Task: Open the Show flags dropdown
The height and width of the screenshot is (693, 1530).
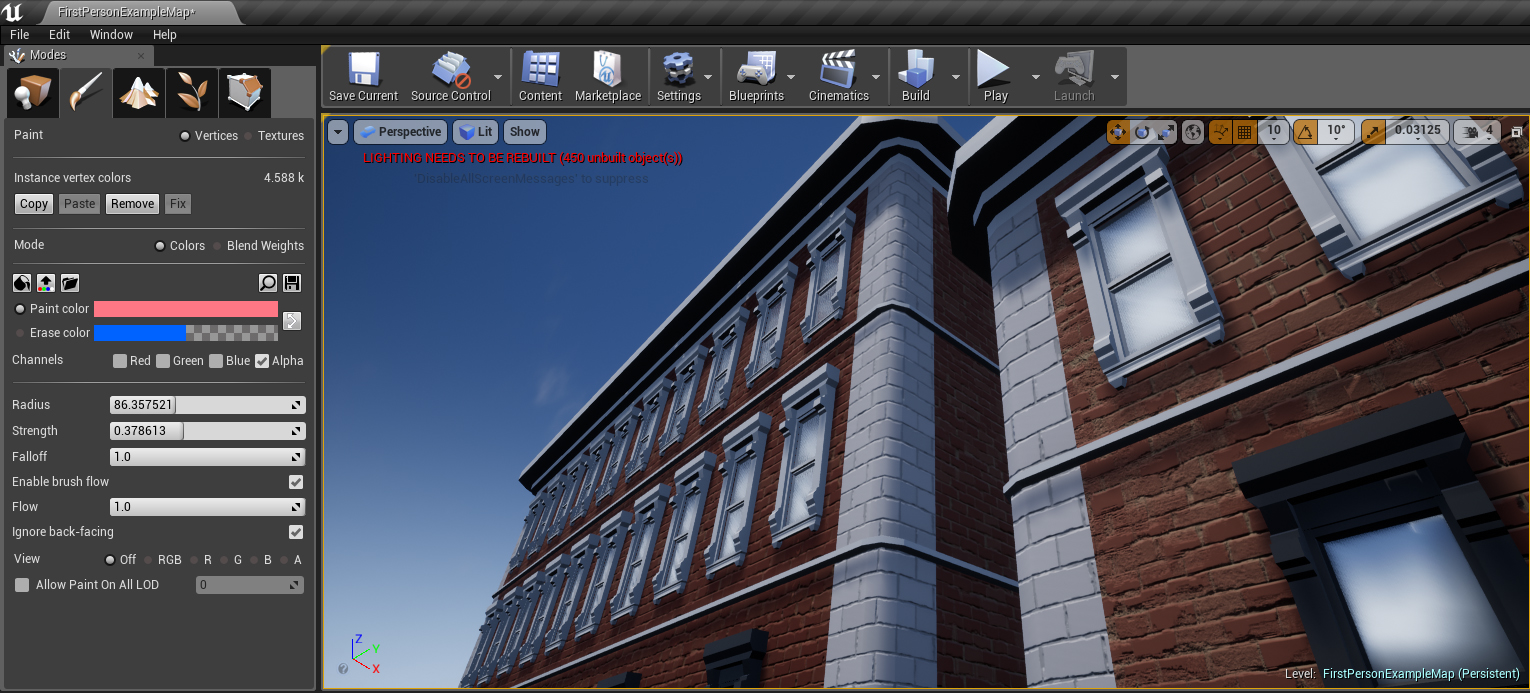Action: 524,131
